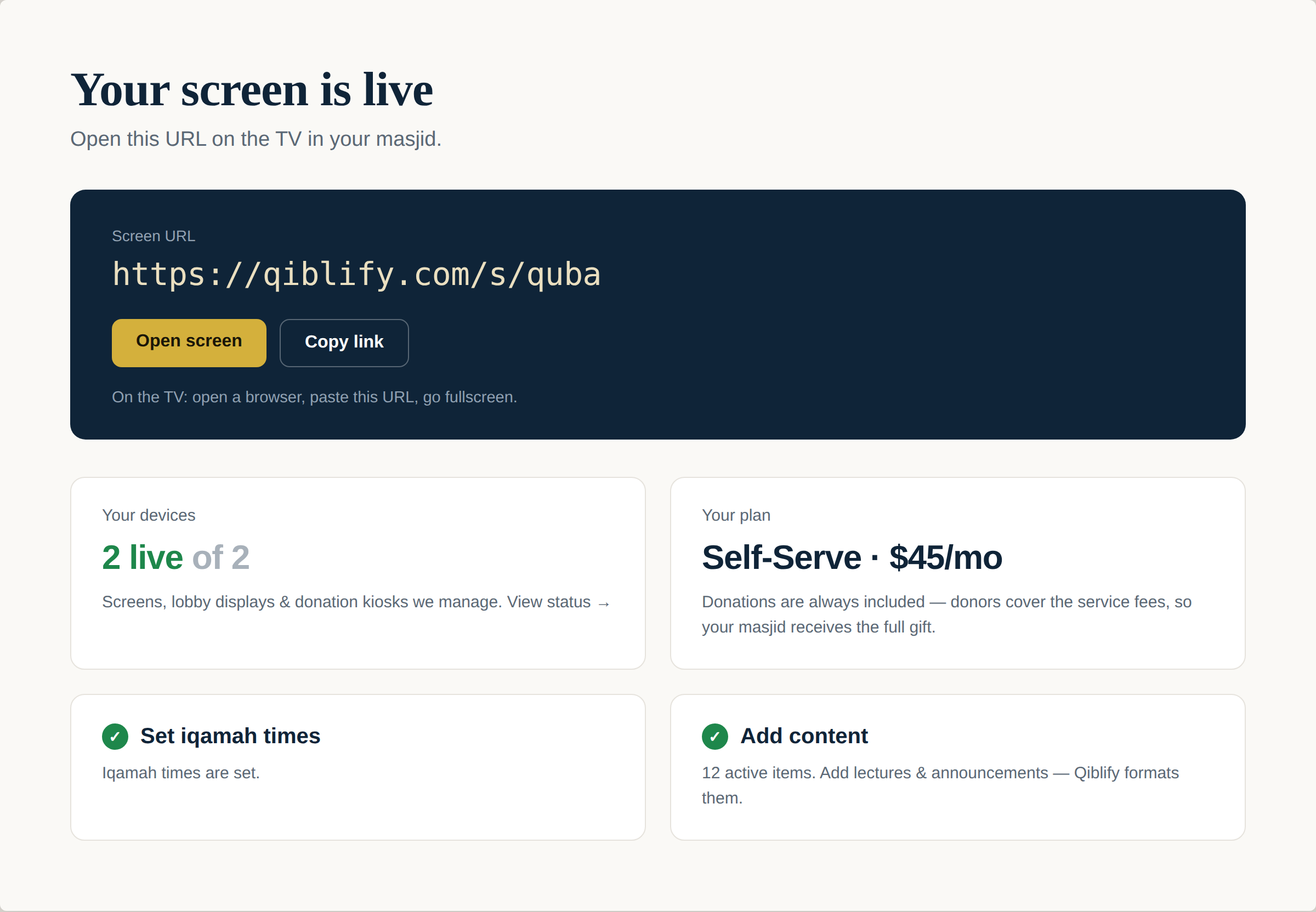Screen dimensions: 1316x912
Task: Click the Your plan label
Action: tap(736, 515)
